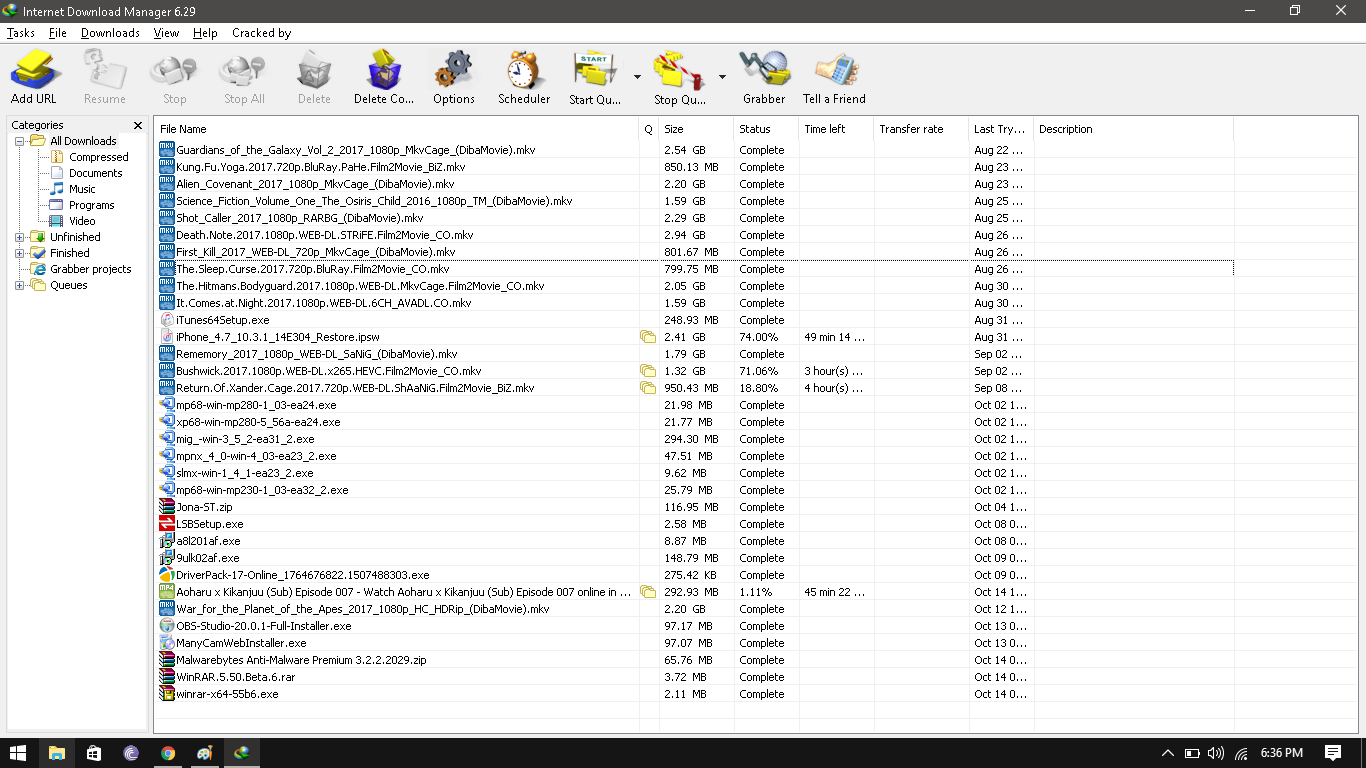Expand the Finished category

pos(17,252)
